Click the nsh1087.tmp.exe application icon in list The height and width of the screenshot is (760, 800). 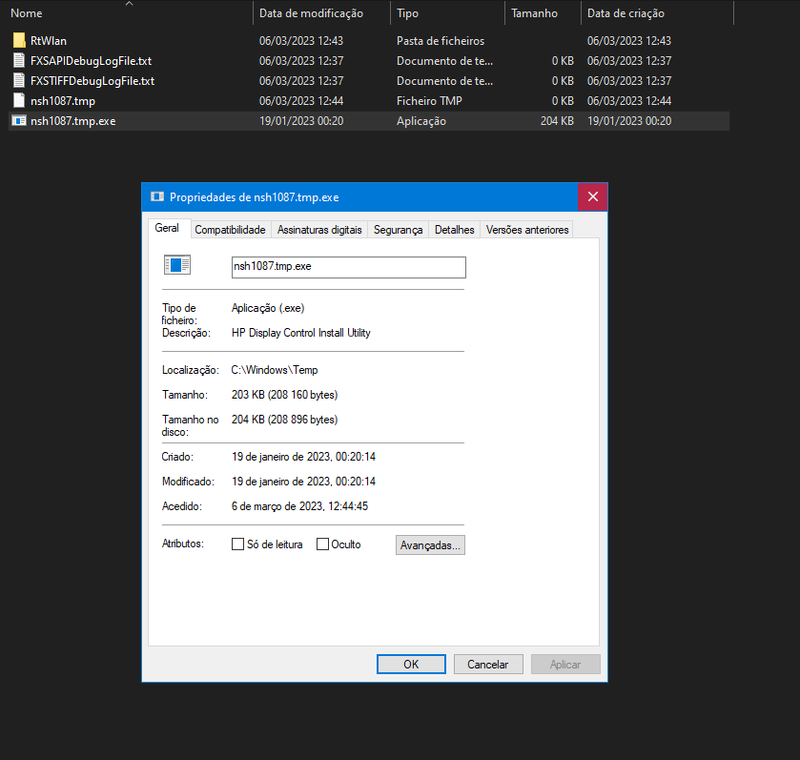19,121
